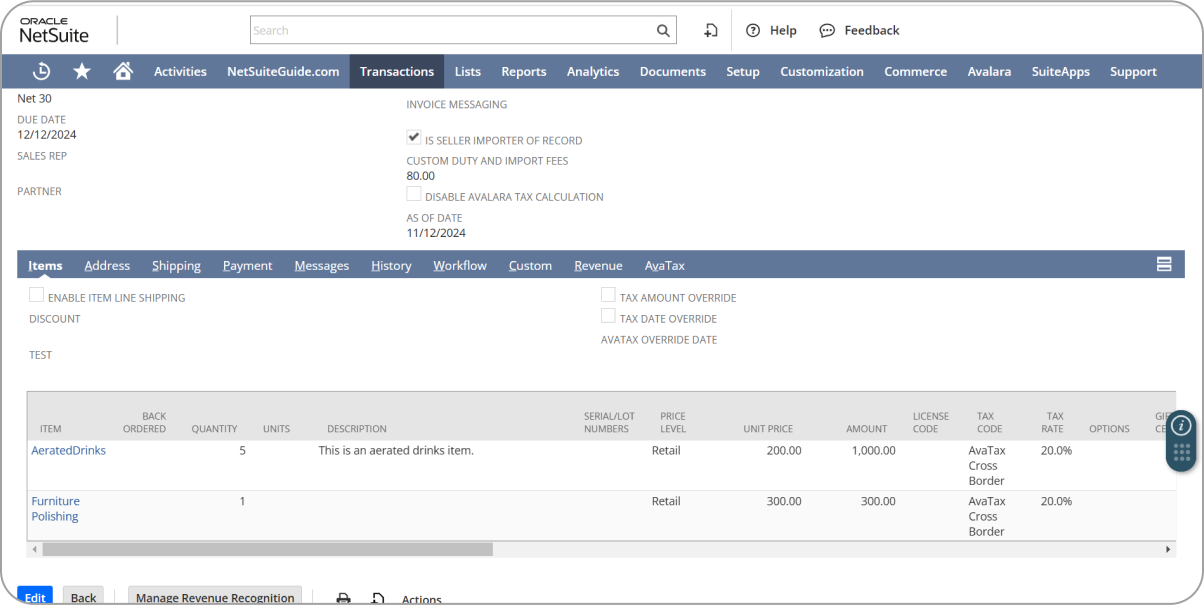The width and height of the screenshot is (1204, 605).
Task: Open recent records with the clock icon
Action: coord(41,71)
